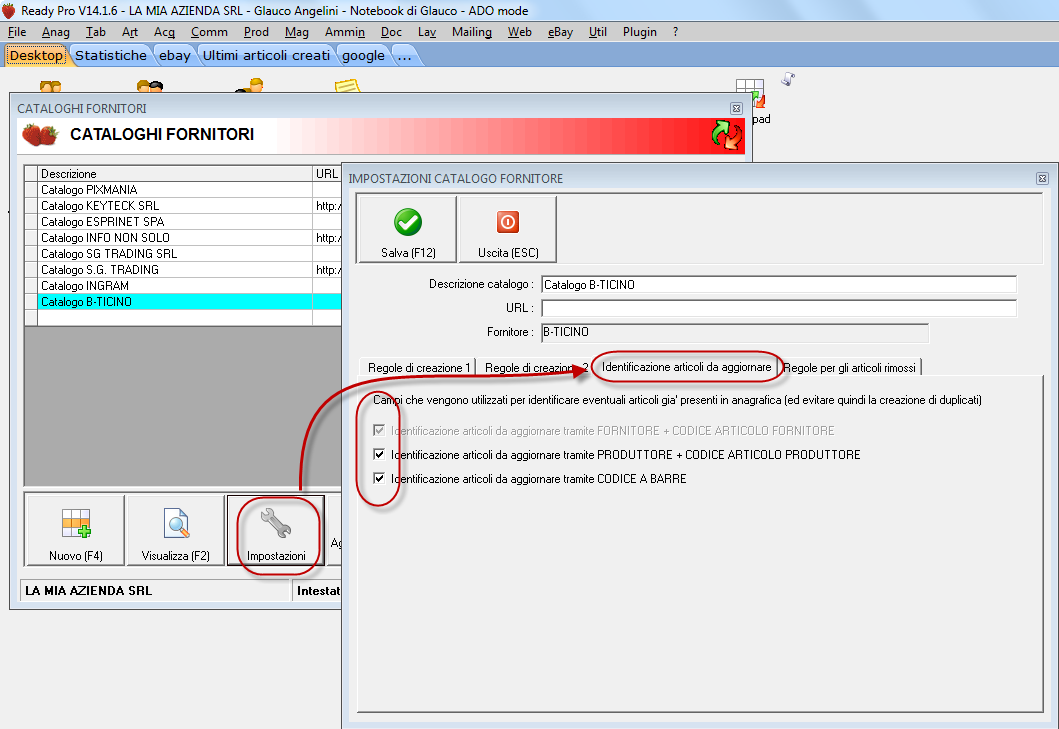1059x729 pixels.
Task: Open the Anag menu
Action: [55, 32]
